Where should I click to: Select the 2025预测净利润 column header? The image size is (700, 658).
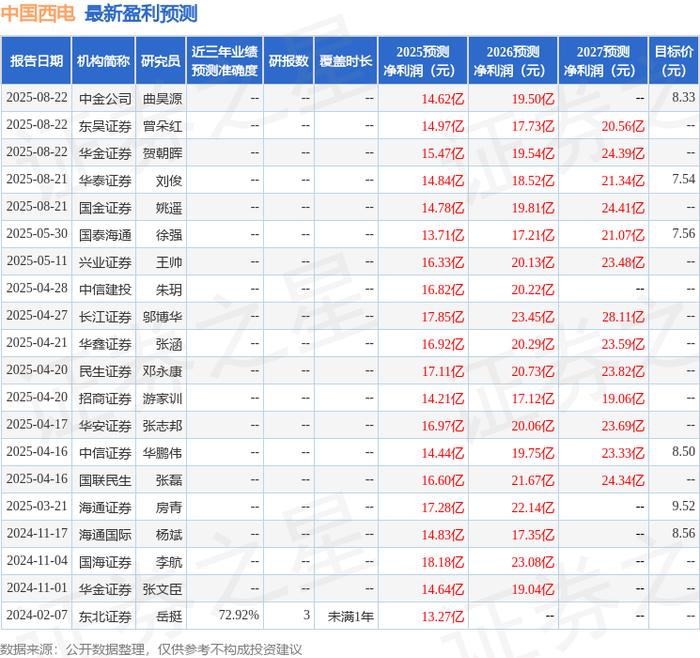tap(423, 61)
